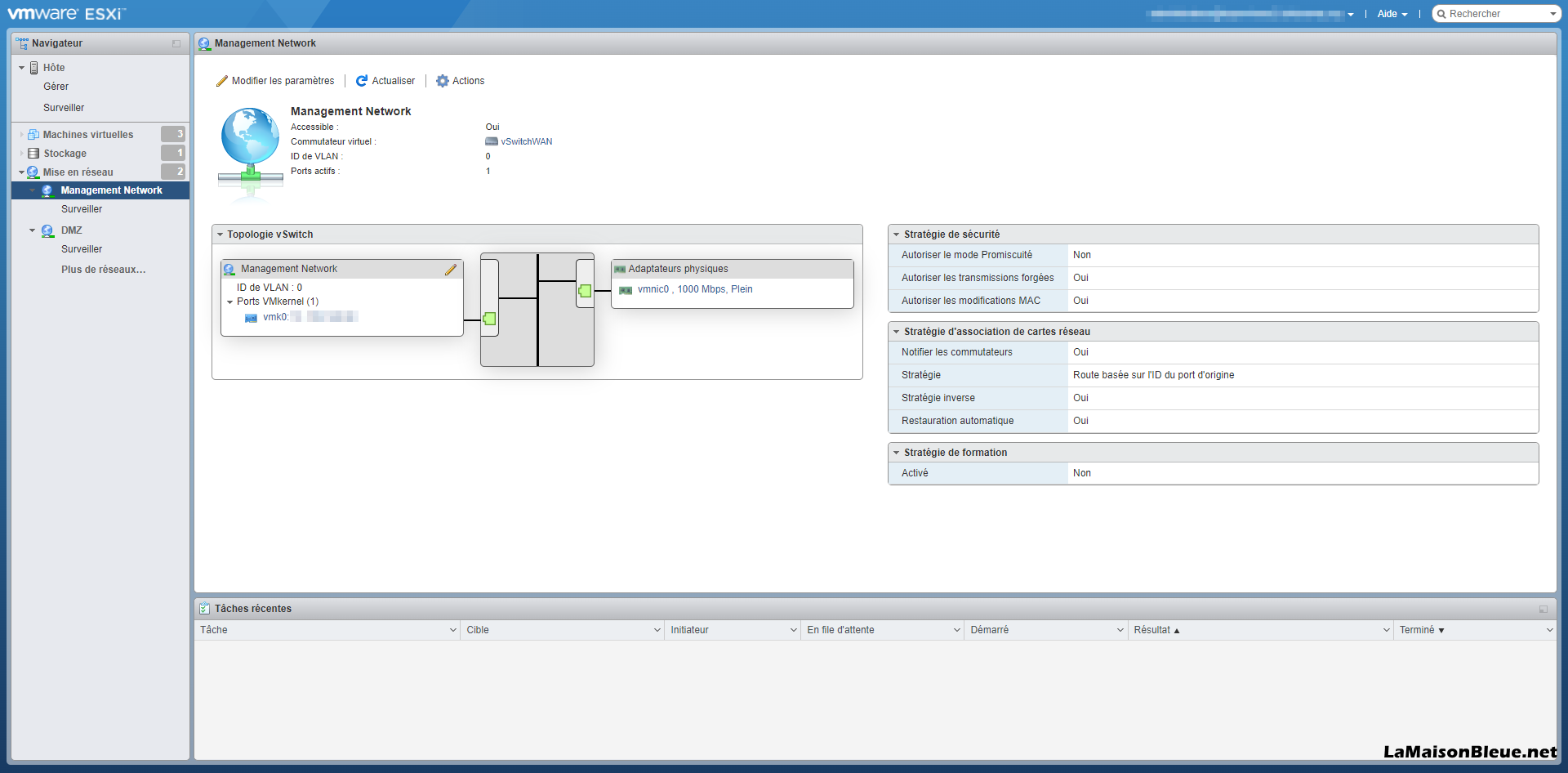Click the Actions gear icon
Image resolution: width=1568 pixels, height=773 pixels.
[x=443, y=81]
